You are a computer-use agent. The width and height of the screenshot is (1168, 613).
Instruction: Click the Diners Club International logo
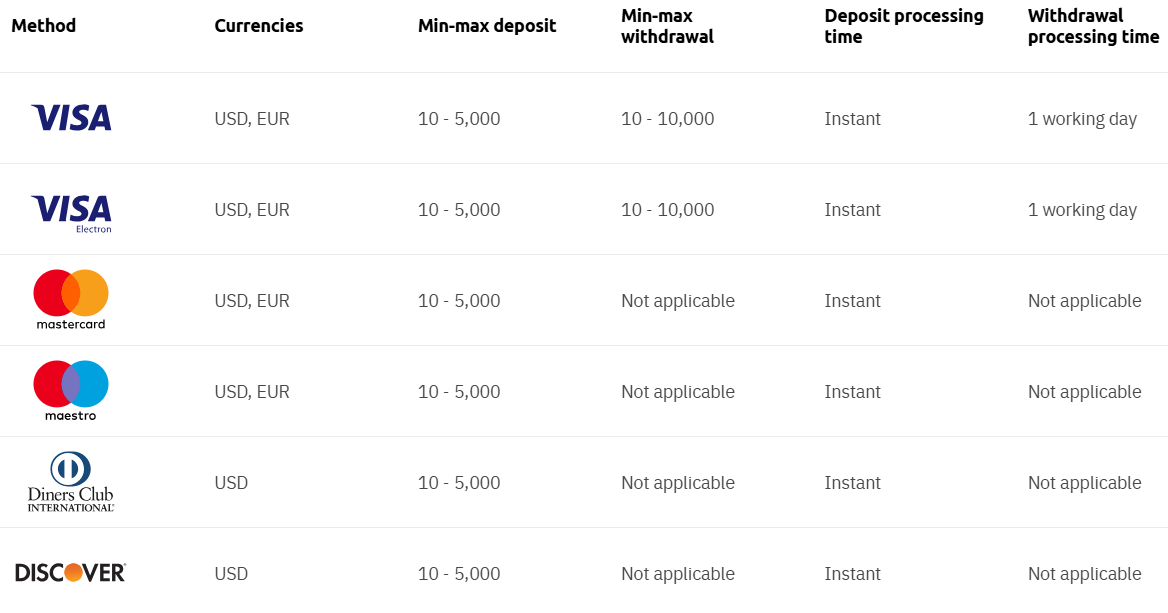(x=71, y=482)
